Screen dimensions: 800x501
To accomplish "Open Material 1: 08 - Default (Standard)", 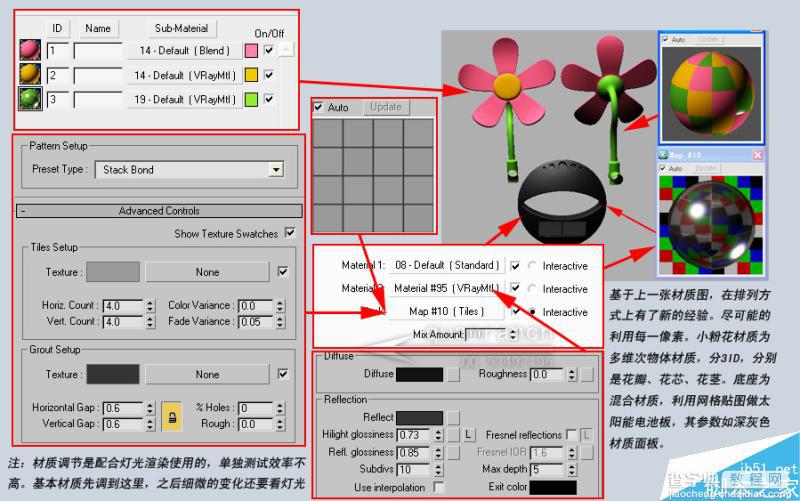I will point(446,265).
